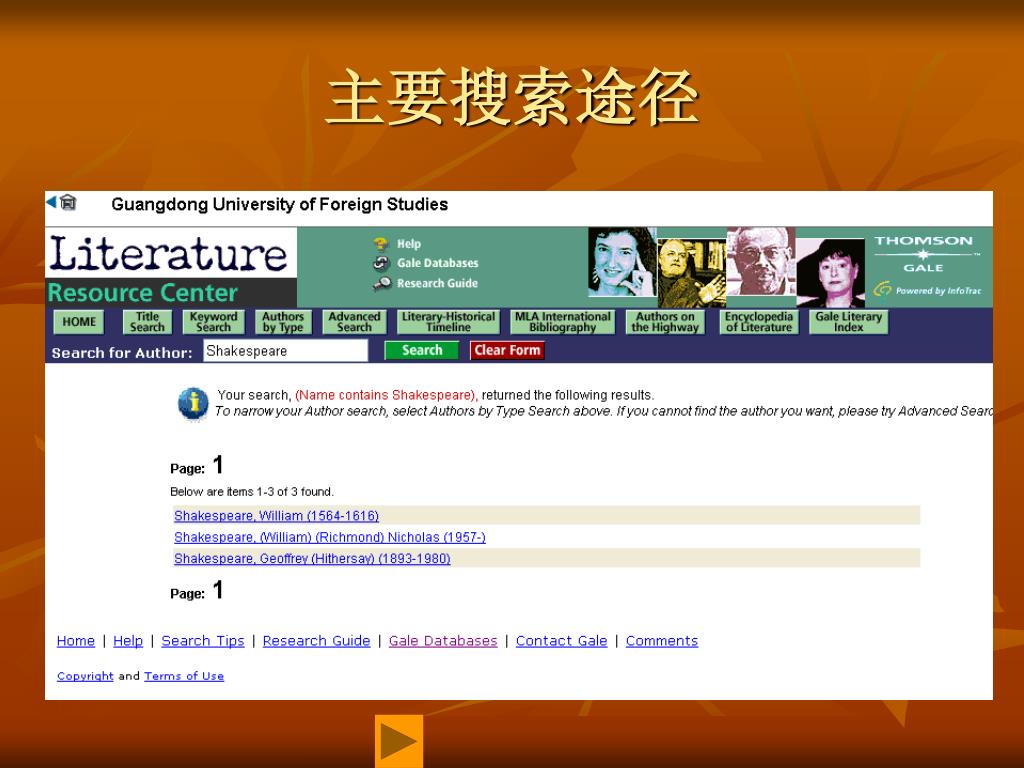1024x768 pixels.
Task: Go to the HOME tab
Action: coord(79,322)
